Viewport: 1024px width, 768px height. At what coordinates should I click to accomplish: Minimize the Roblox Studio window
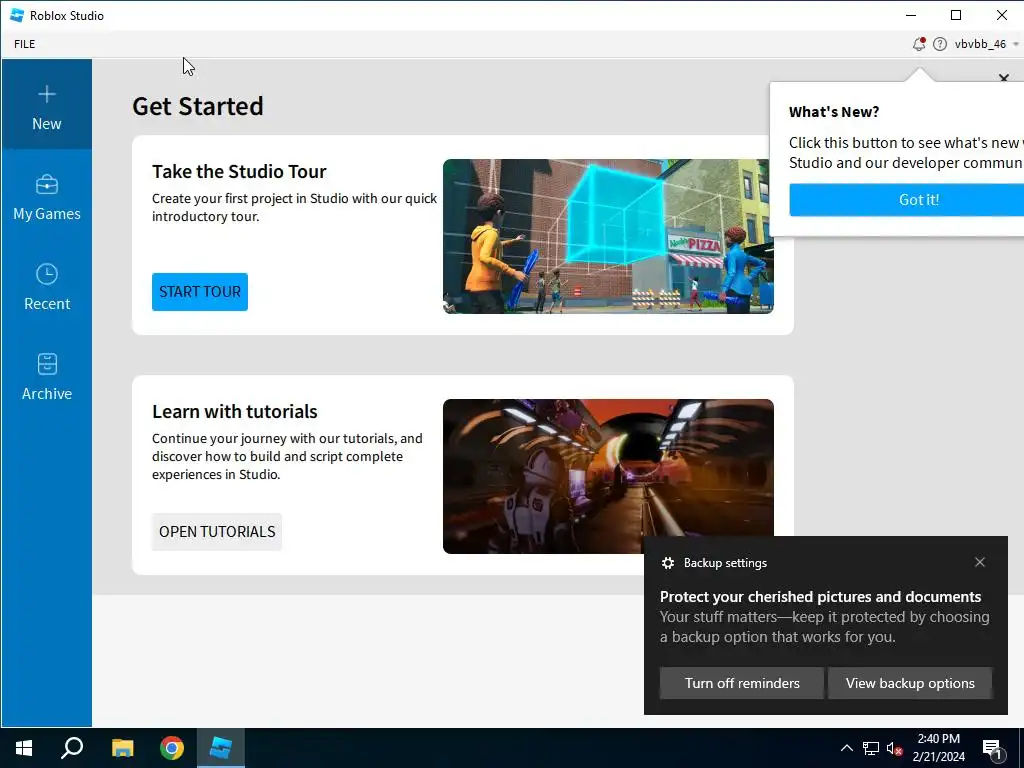[911, 15]
